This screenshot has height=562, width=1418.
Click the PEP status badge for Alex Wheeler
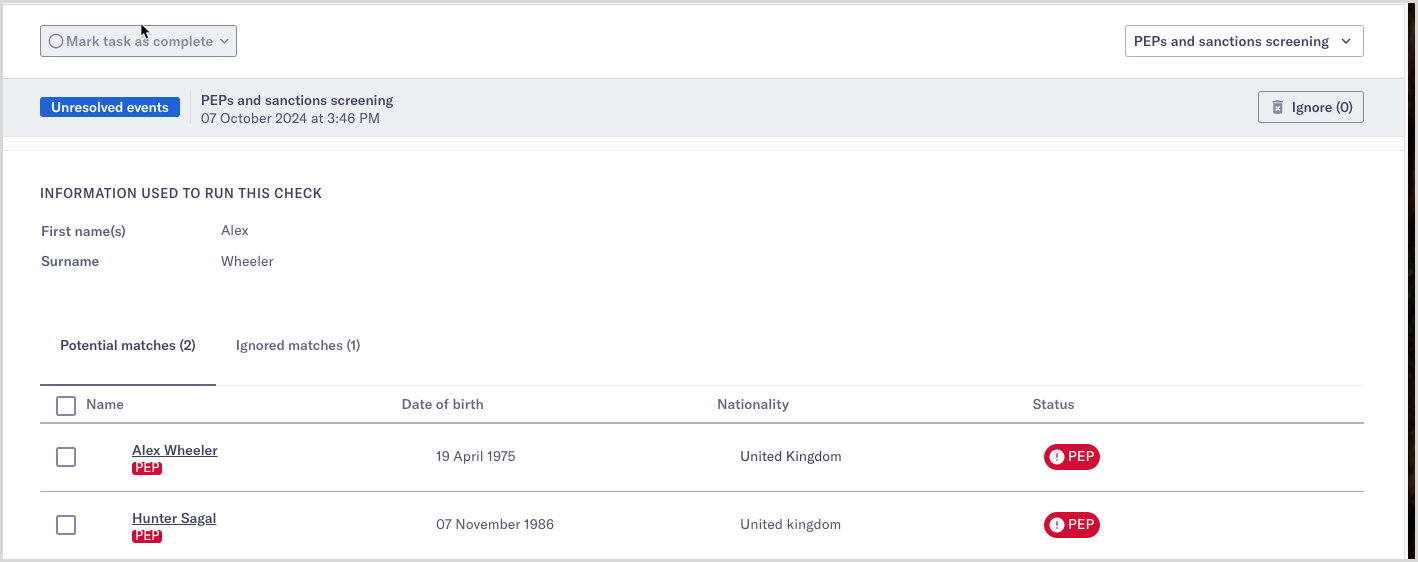click(x=1071, y=457)
